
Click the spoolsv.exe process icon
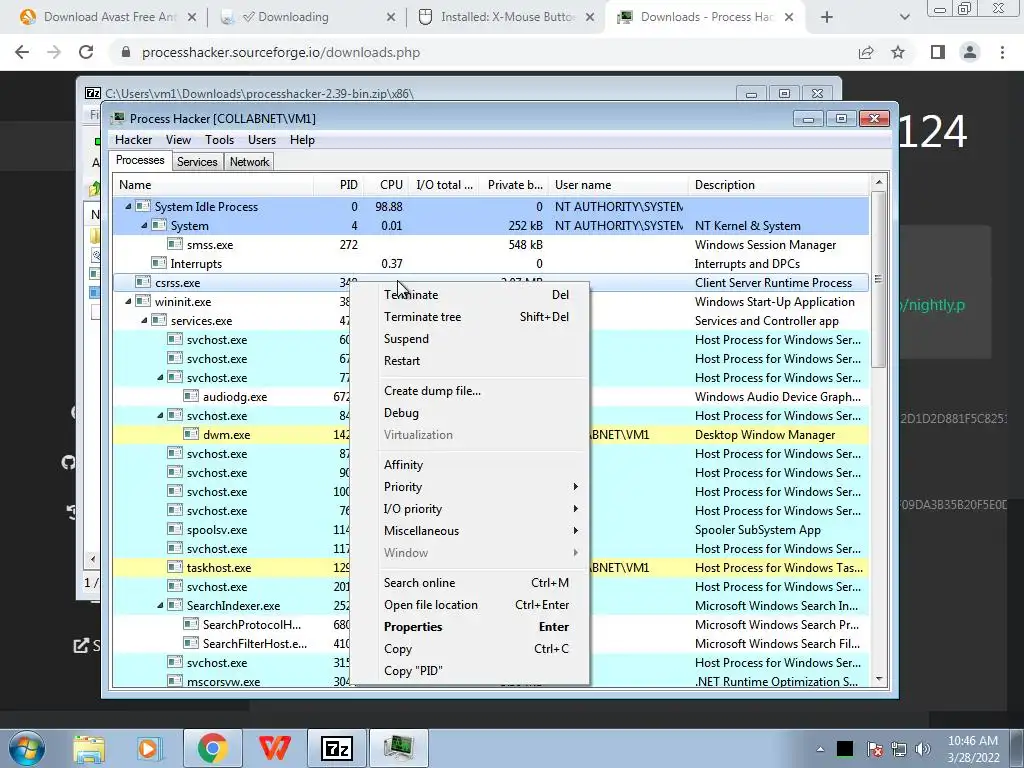[x=174, y=530]
